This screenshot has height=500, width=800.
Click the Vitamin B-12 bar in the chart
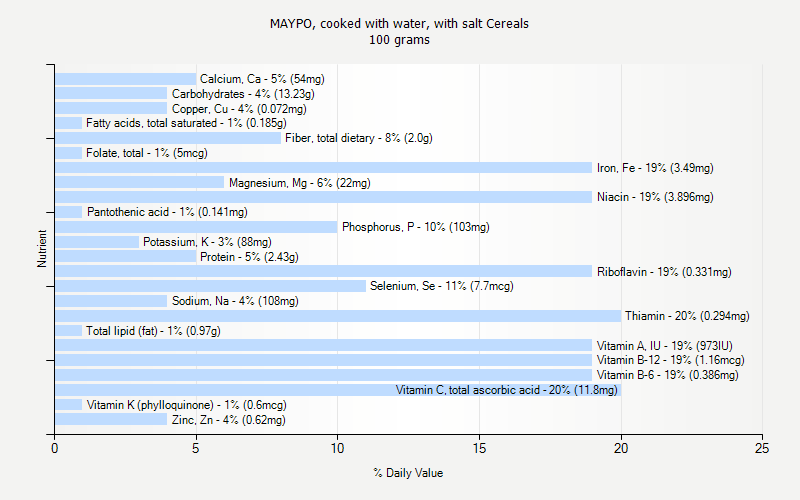pyautogui.click(x=323, y=360)
